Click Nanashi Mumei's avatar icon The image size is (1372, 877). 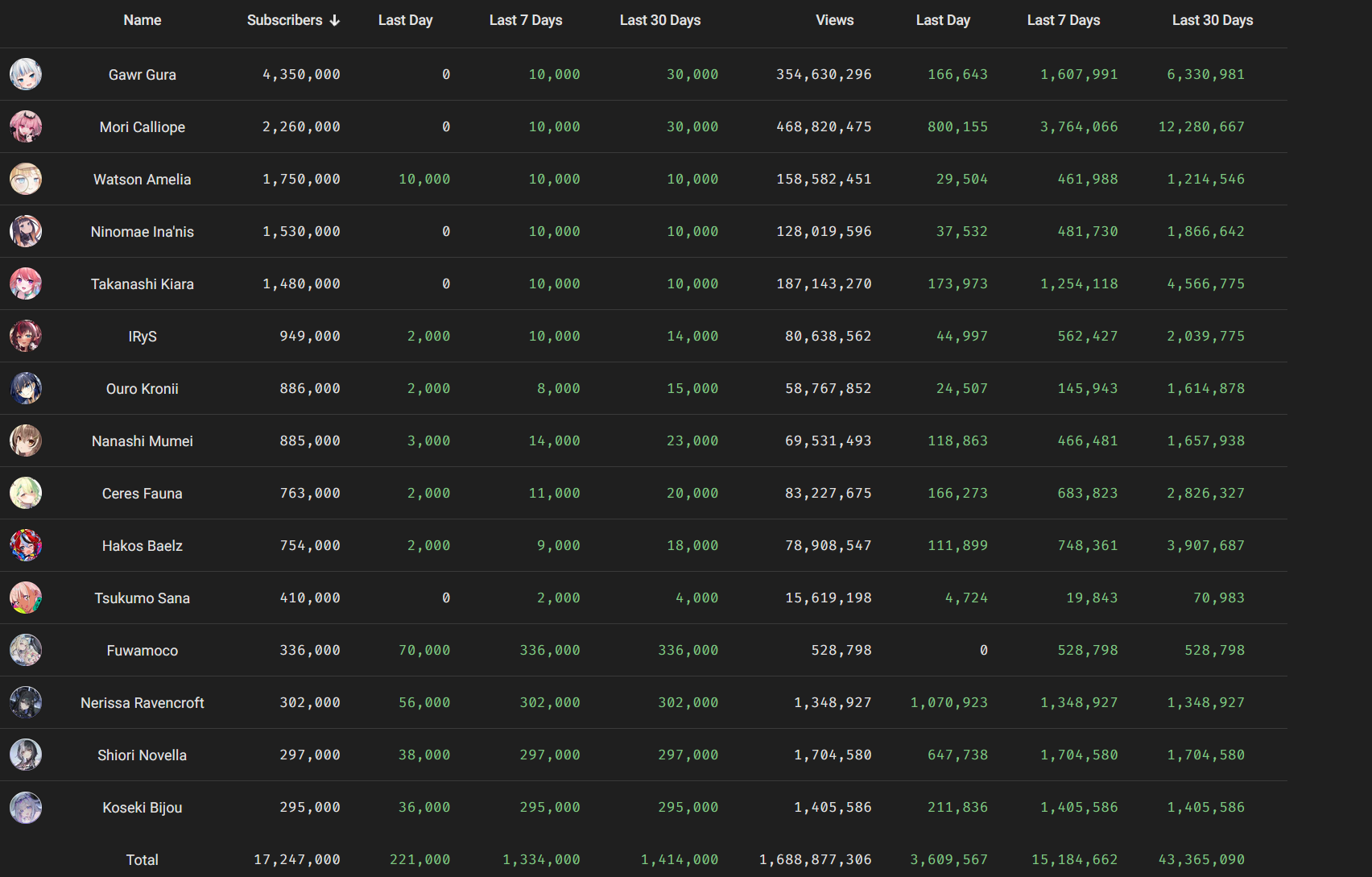click(26, 441)
